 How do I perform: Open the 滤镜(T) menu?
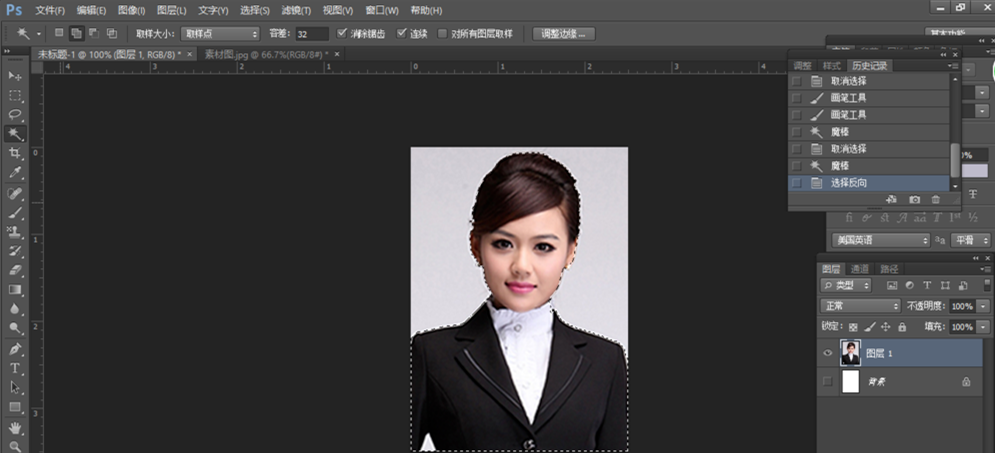295,10
